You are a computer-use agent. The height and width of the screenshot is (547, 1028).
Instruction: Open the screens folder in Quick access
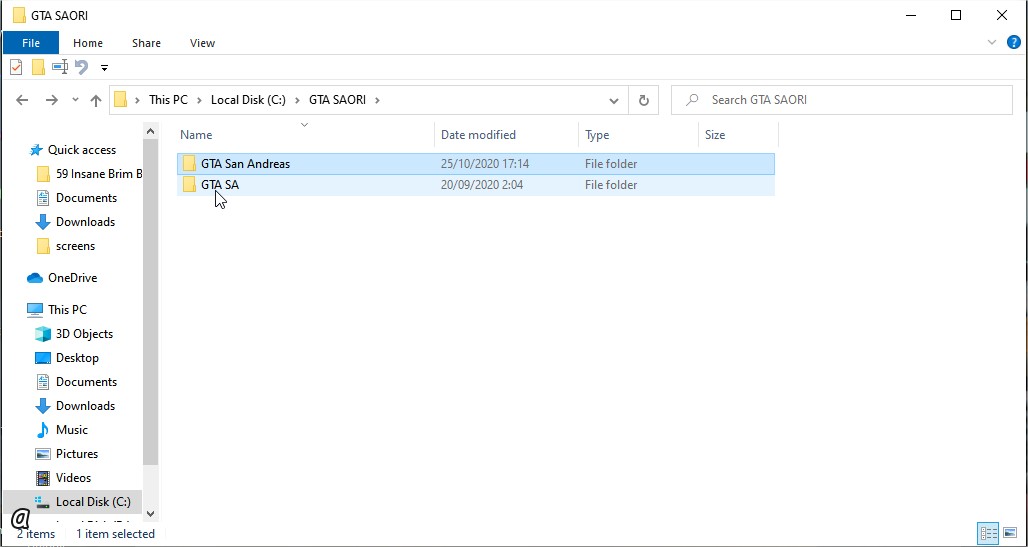click(x=75, y=246)
